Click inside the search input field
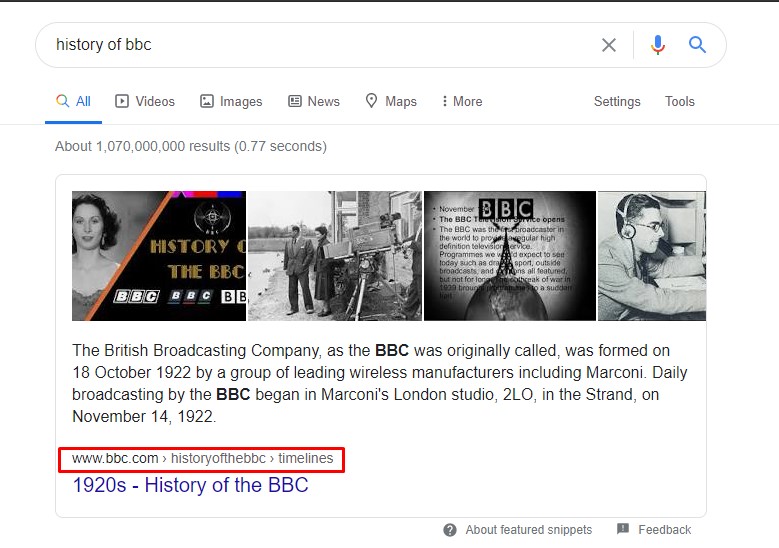The image size is (779, 548). click(320, 45)
